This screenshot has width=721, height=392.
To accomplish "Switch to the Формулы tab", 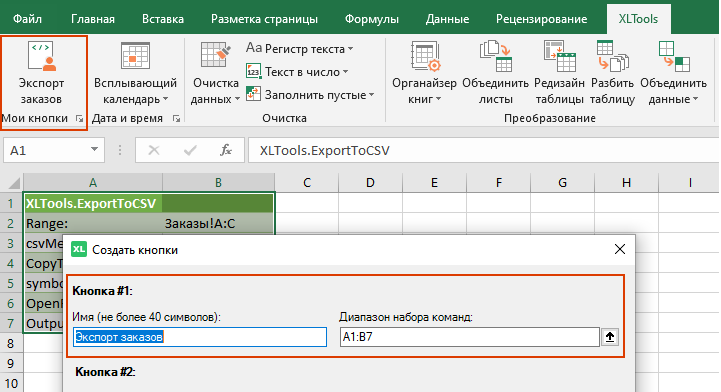I will point(372,19).
